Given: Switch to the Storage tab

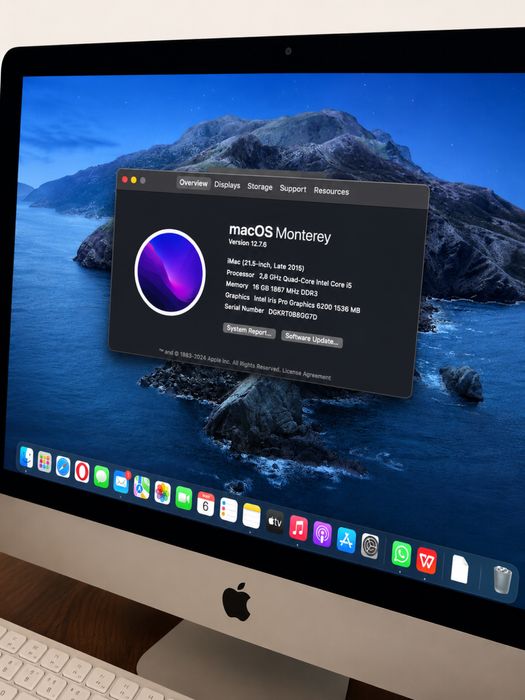Looking at the screenshot, I should tap(260, 187).
